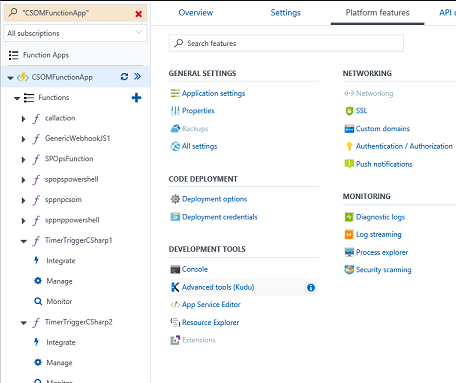This screenshot has width=456, height=383.
Task: Click the double-chevron icon next to CSOMFunctionApp
Action: click(x=137, y=77)
